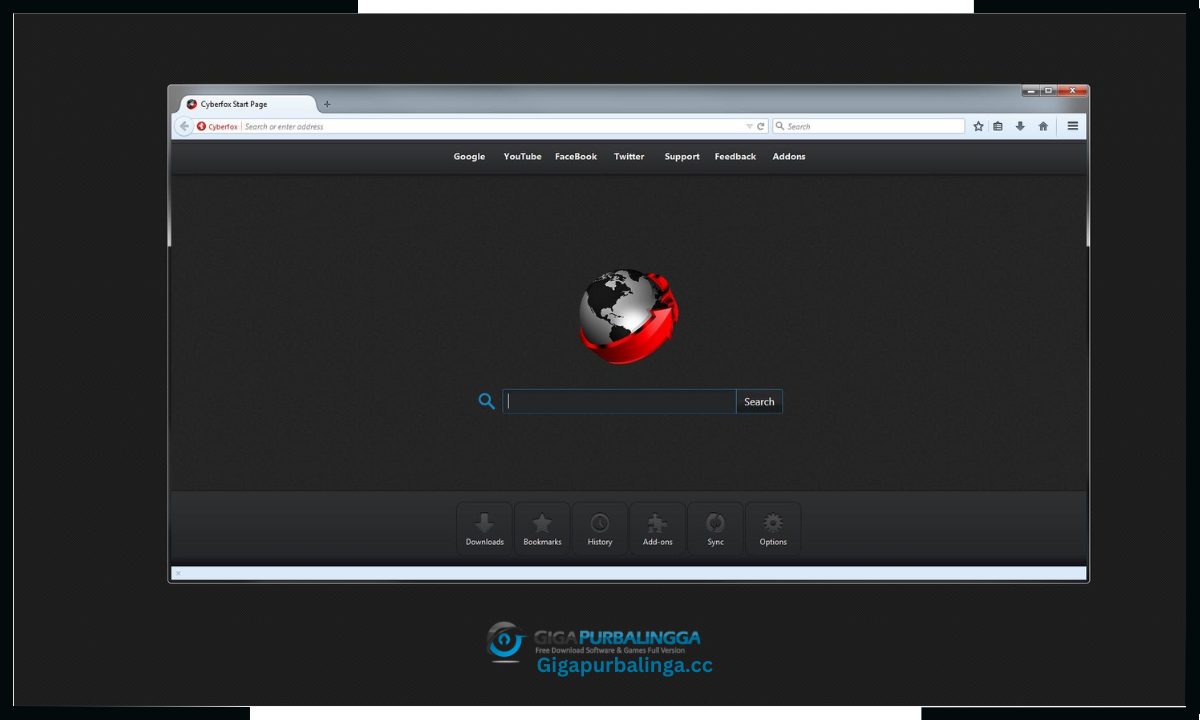Open Bookmarks from the bottom launcher

542,529
